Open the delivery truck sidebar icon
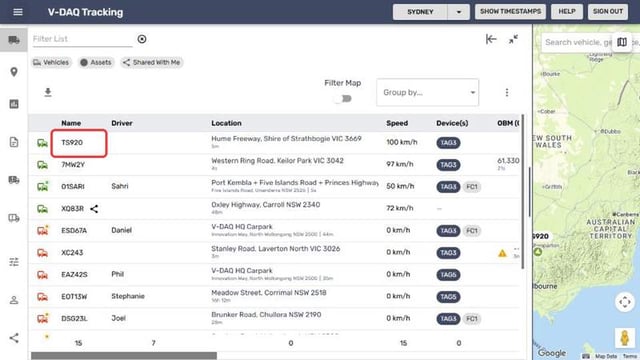Viewport: 640px width, 360px height. click(x=14, y=180)
